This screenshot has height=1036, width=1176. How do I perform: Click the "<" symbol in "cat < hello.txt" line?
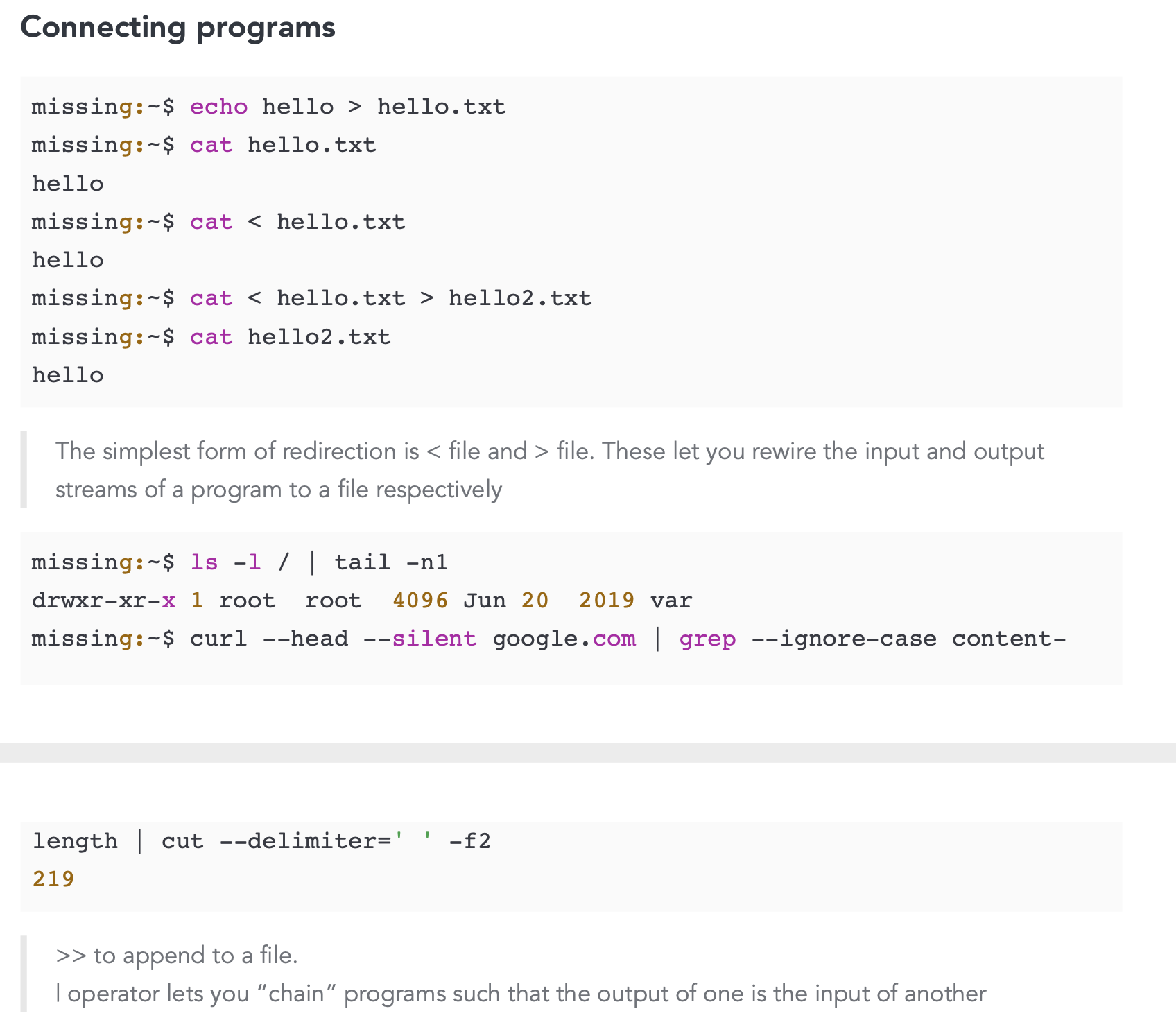(254, 222)
